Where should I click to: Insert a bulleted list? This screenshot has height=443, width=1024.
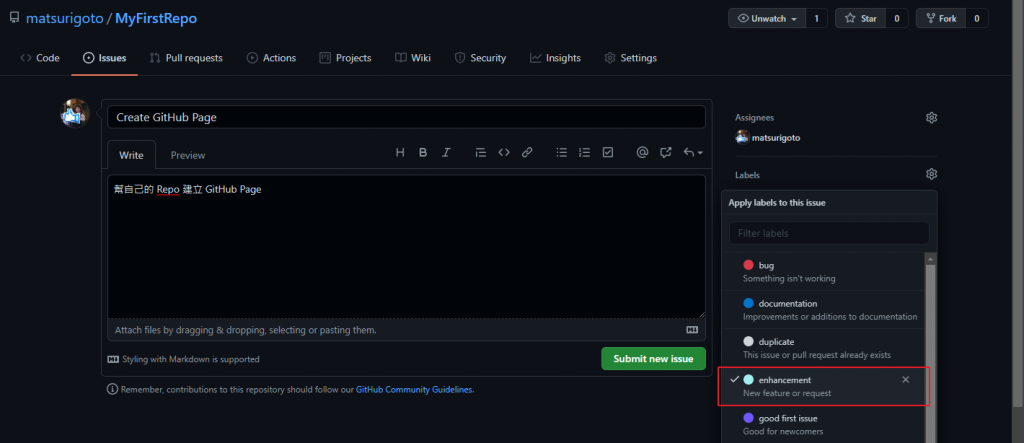[562, 152]
